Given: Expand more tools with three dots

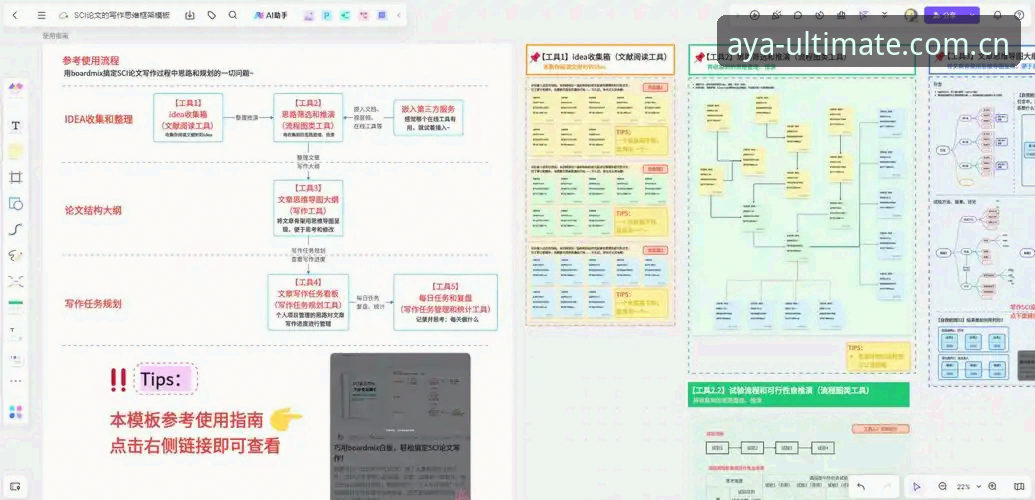Looking at the screenshot, I should click(x=16, y=381).
